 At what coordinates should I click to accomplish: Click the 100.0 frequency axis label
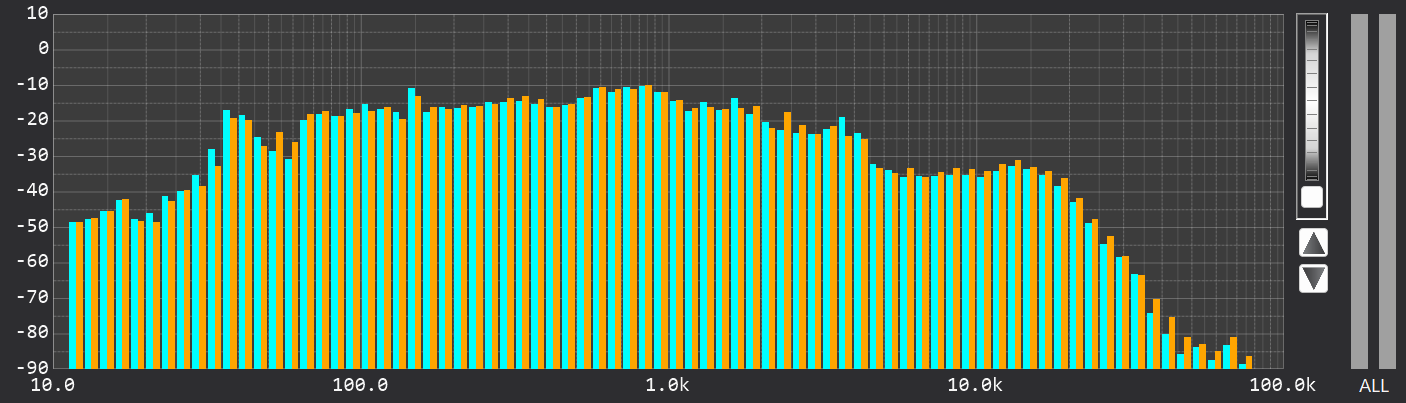point(361,386)
